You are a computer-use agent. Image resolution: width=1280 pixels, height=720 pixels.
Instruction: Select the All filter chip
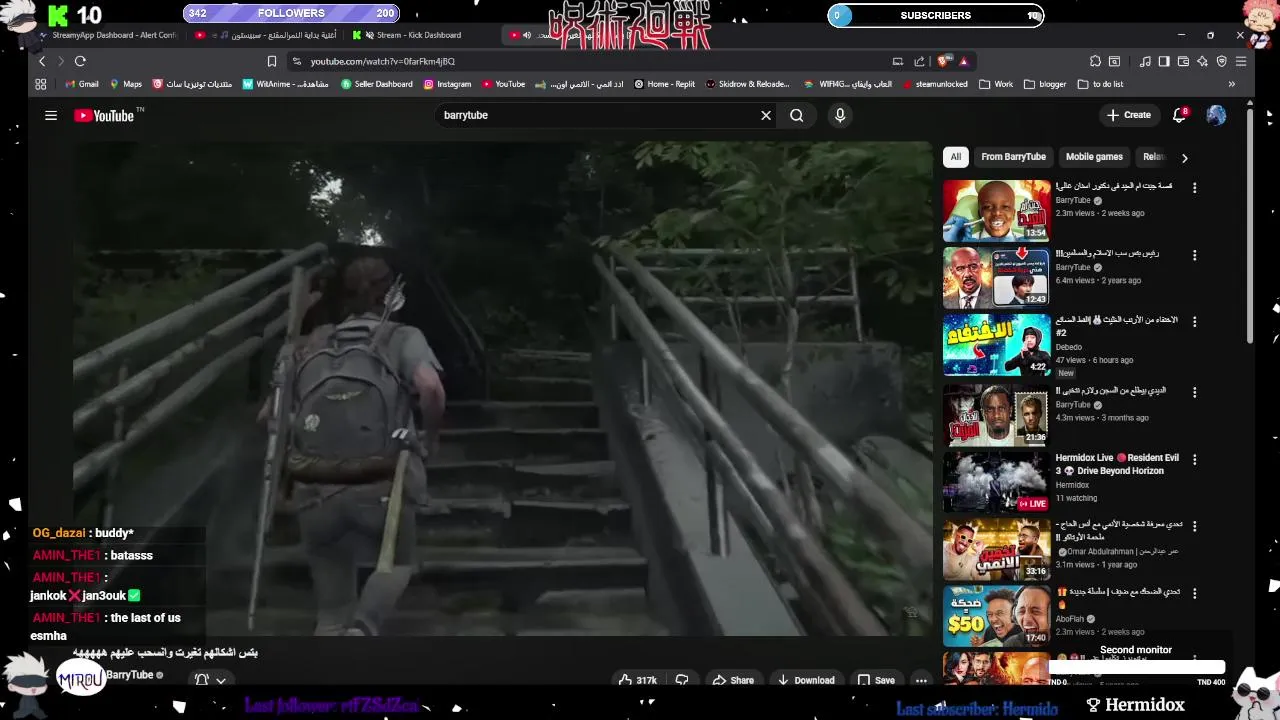[956, 157]
